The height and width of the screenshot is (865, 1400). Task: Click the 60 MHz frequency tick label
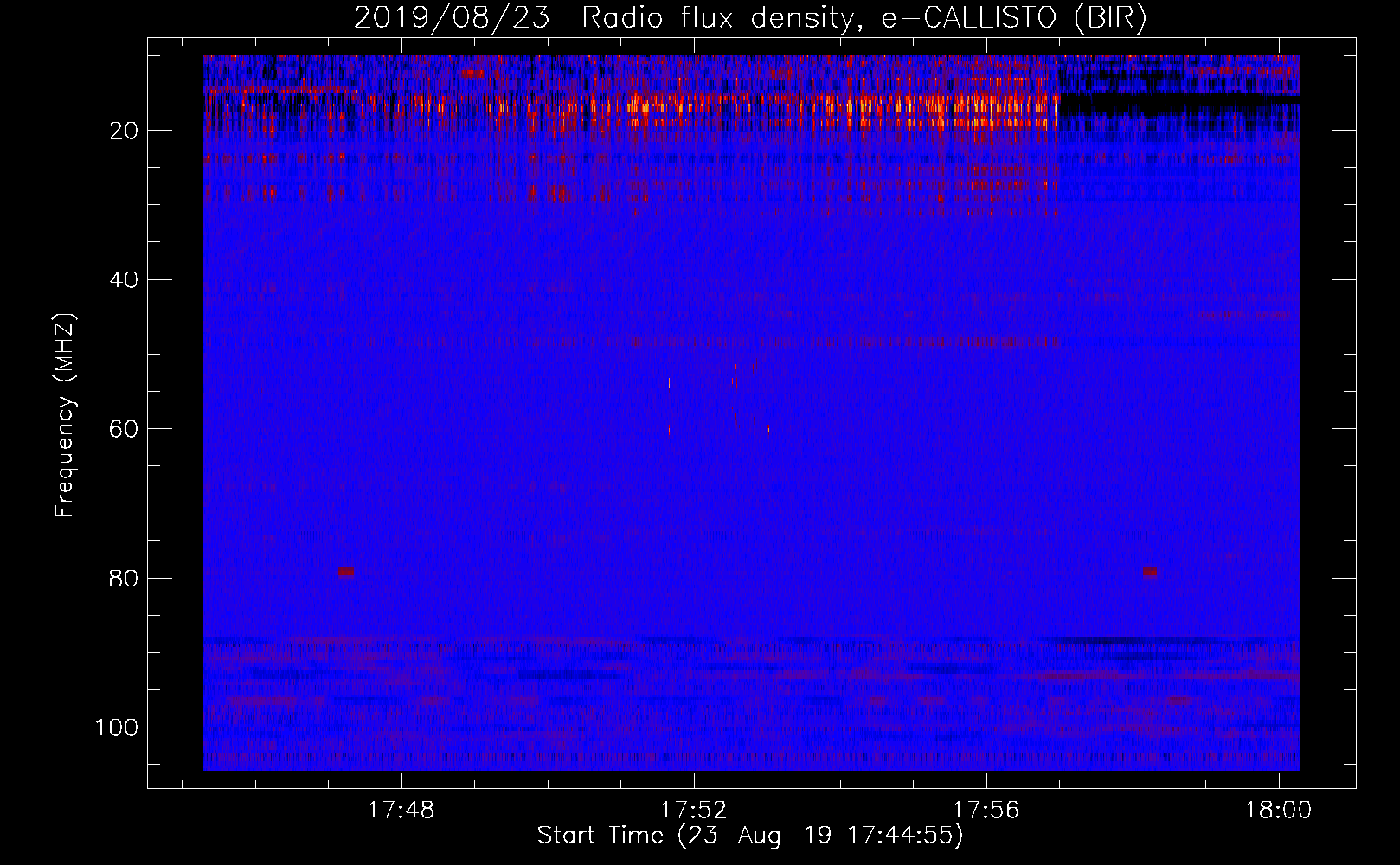125,429
